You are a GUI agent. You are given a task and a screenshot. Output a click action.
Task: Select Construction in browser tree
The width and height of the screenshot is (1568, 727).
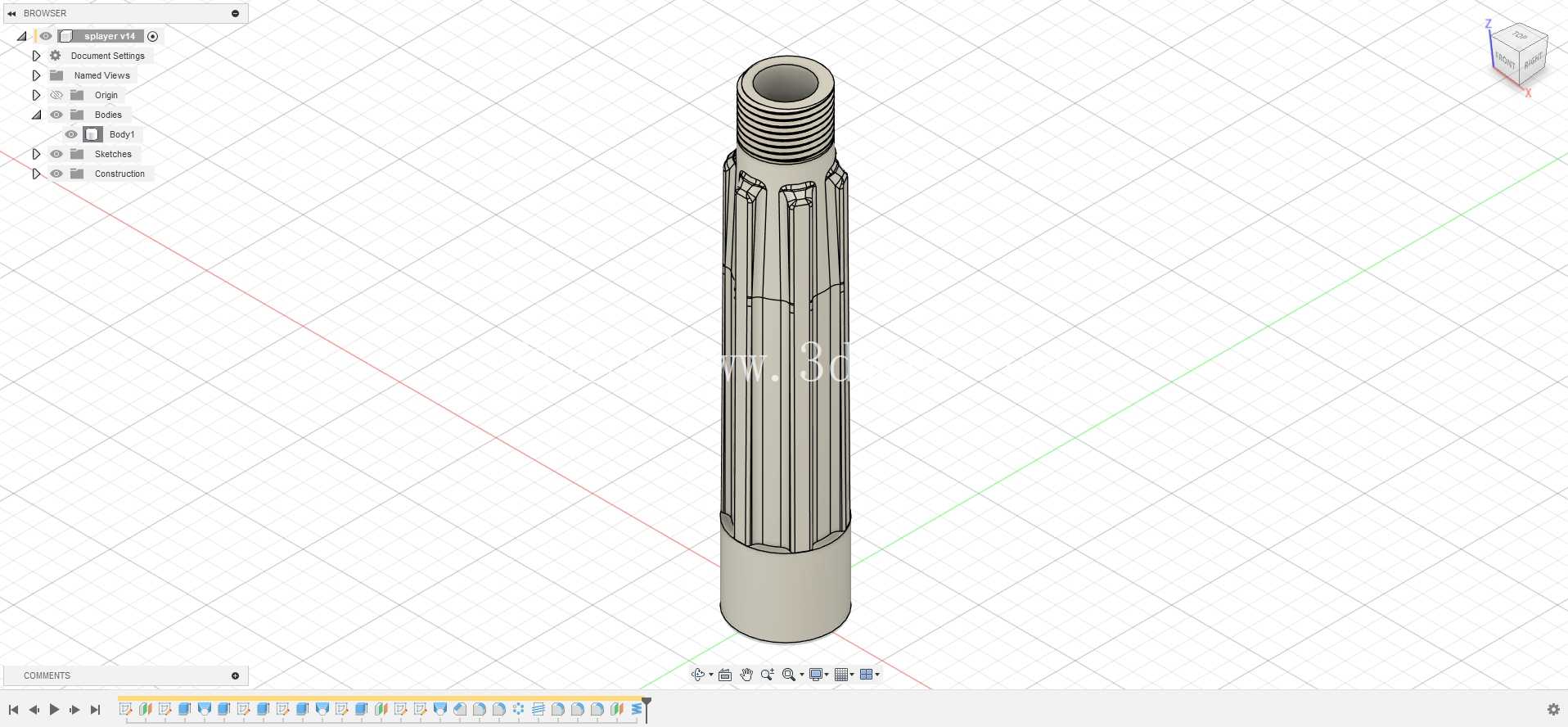(119, 174)
